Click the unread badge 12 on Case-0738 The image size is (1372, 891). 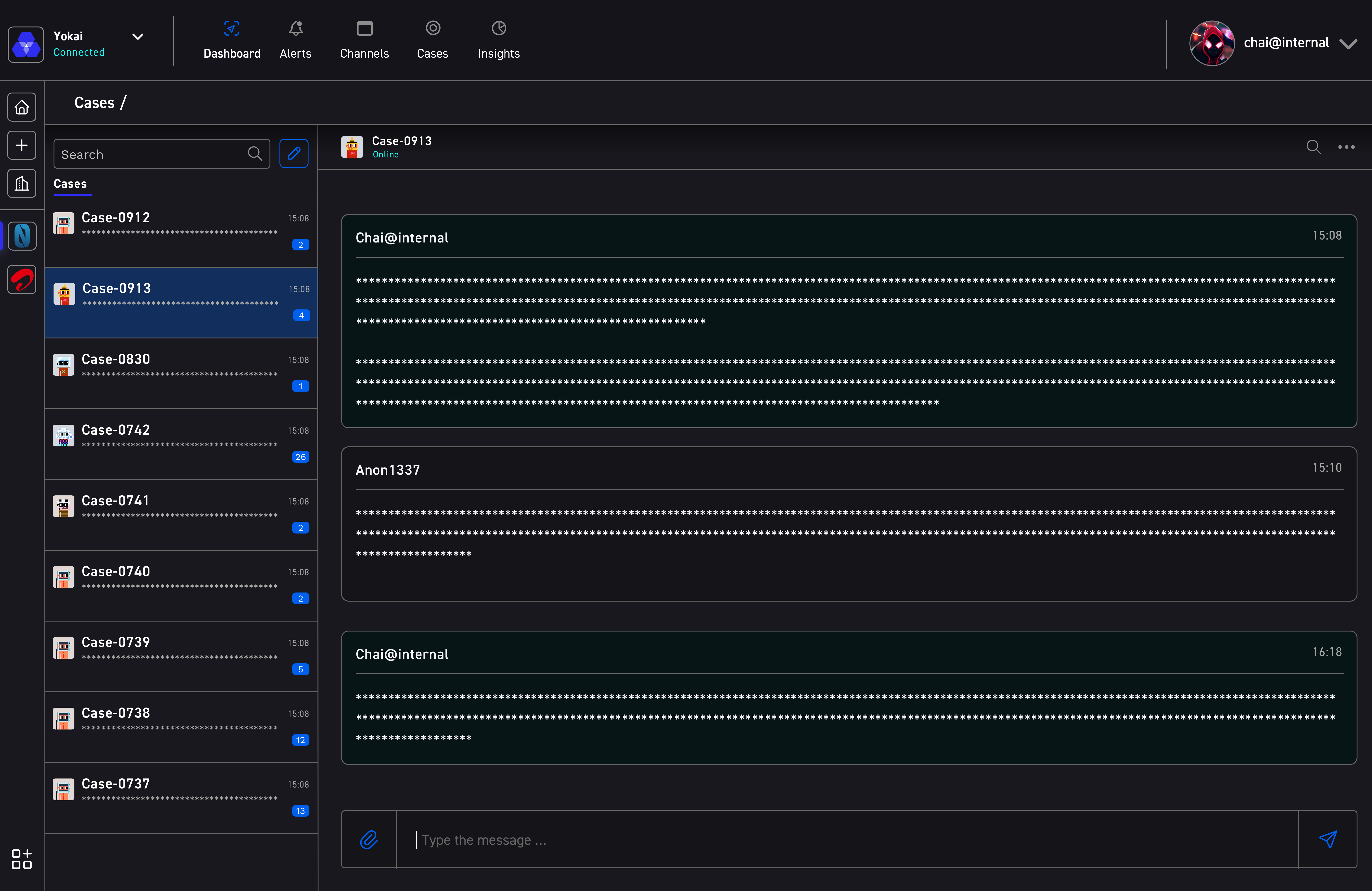coord(300,740)
